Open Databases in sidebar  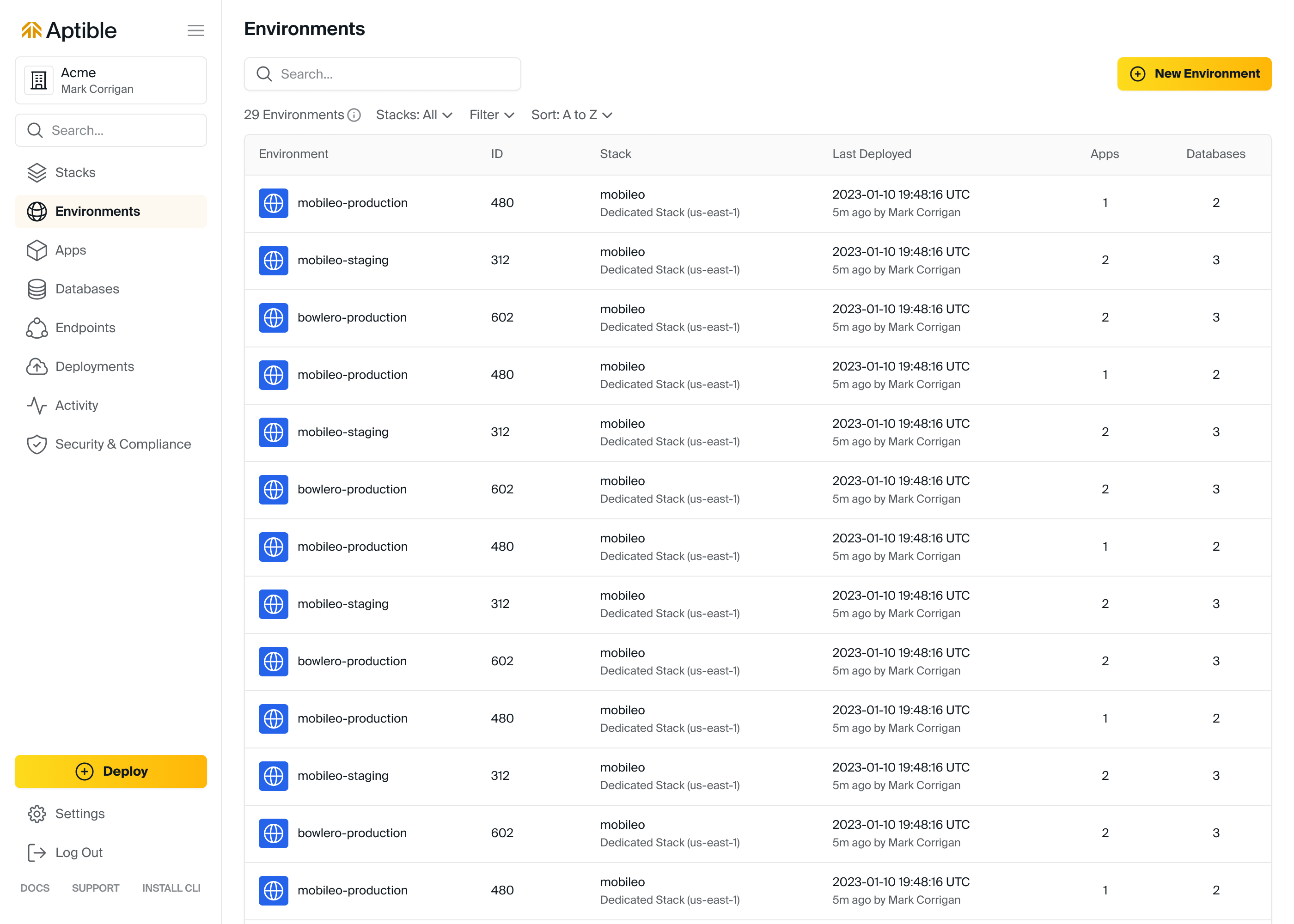(x=111, y=289)
